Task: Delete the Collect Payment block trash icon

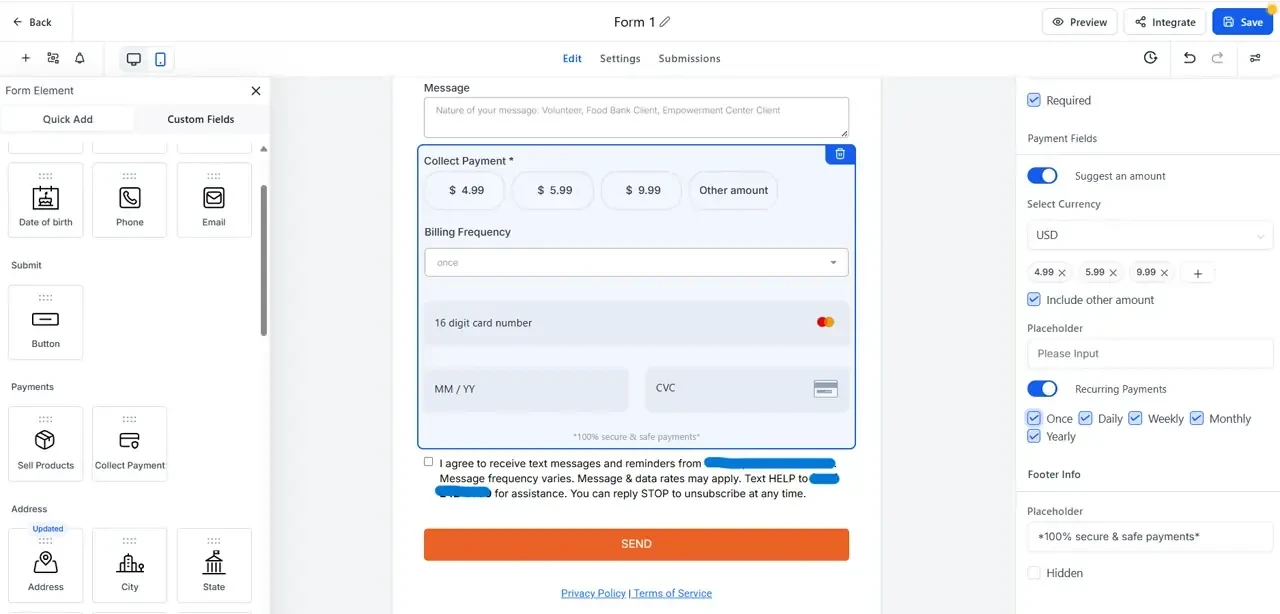Action: [840, 154]
